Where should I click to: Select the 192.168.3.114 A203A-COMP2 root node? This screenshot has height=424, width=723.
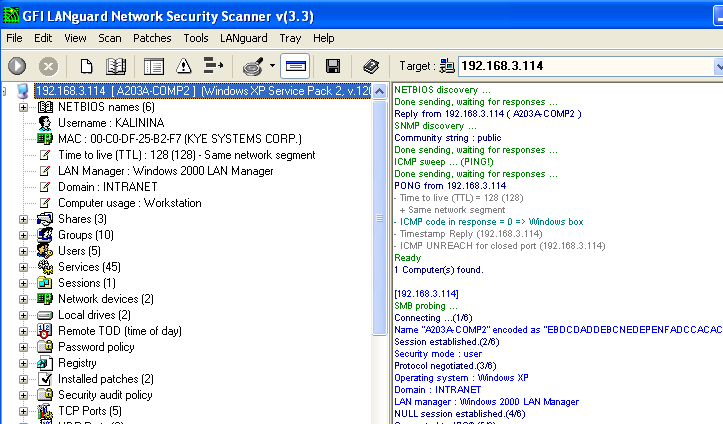pyautogui.click(x=203, y=91)
